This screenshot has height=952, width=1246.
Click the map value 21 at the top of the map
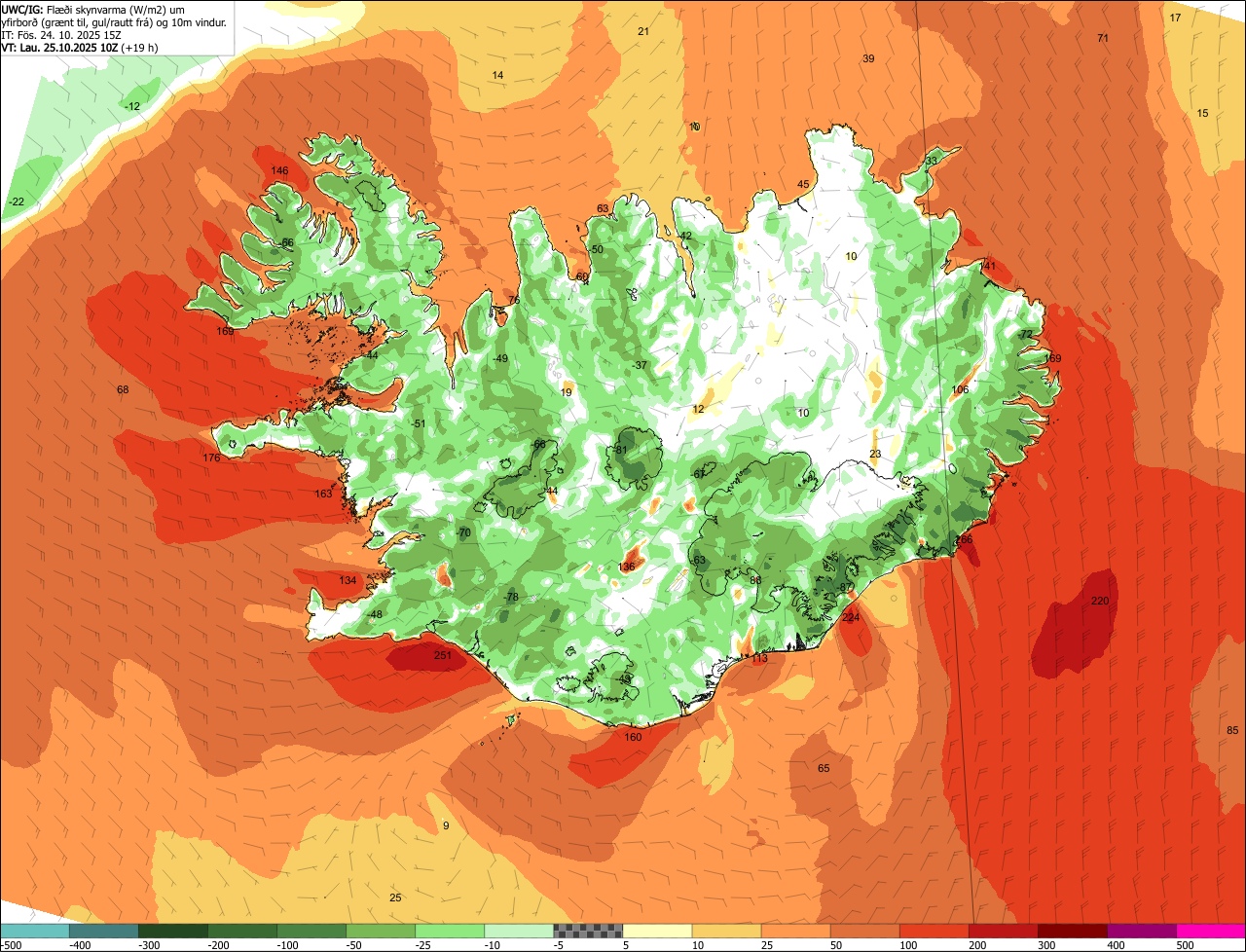pos(643,31)
